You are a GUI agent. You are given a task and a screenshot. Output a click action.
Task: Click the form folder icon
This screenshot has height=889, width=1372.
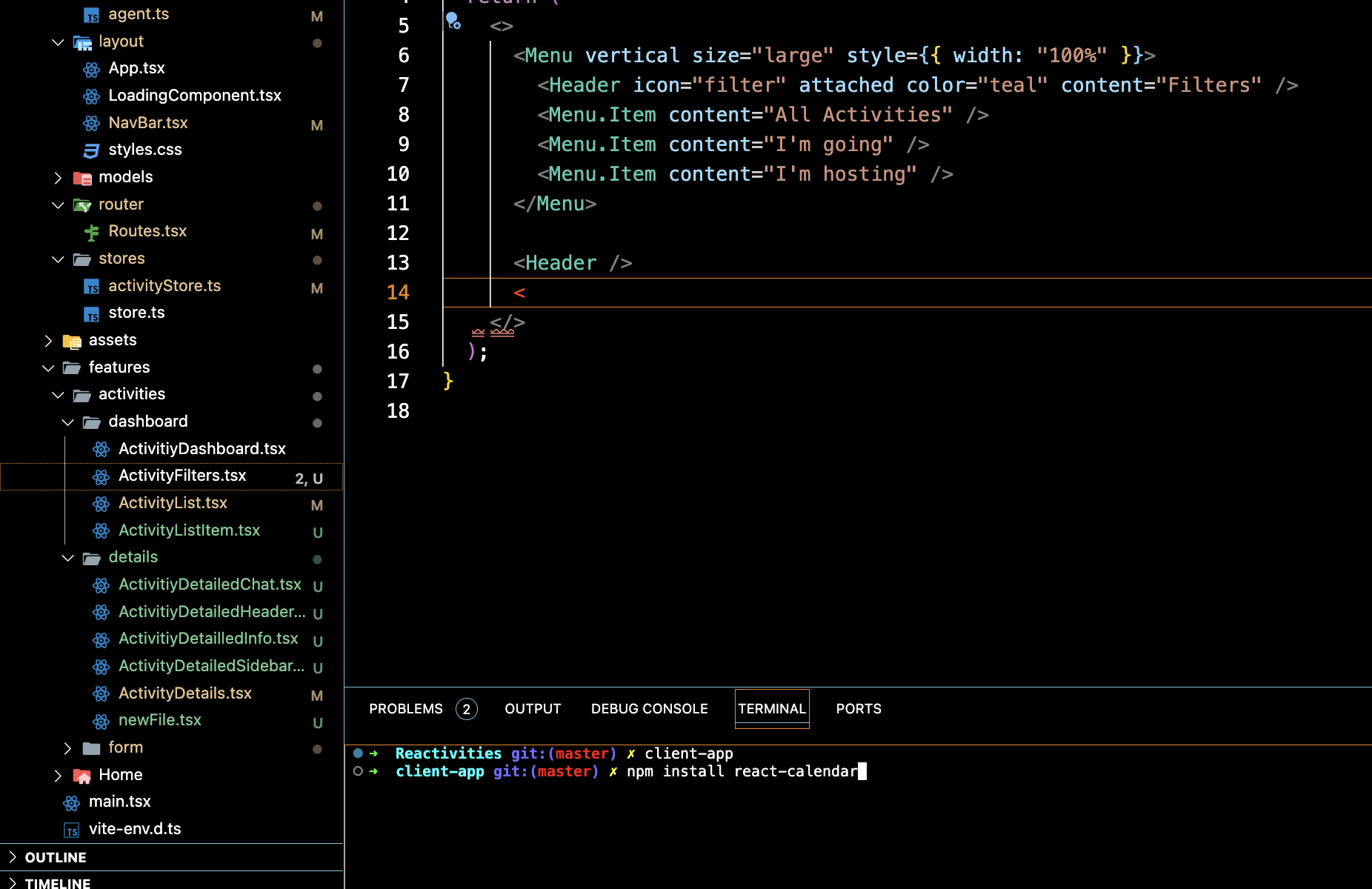(92, 749)
